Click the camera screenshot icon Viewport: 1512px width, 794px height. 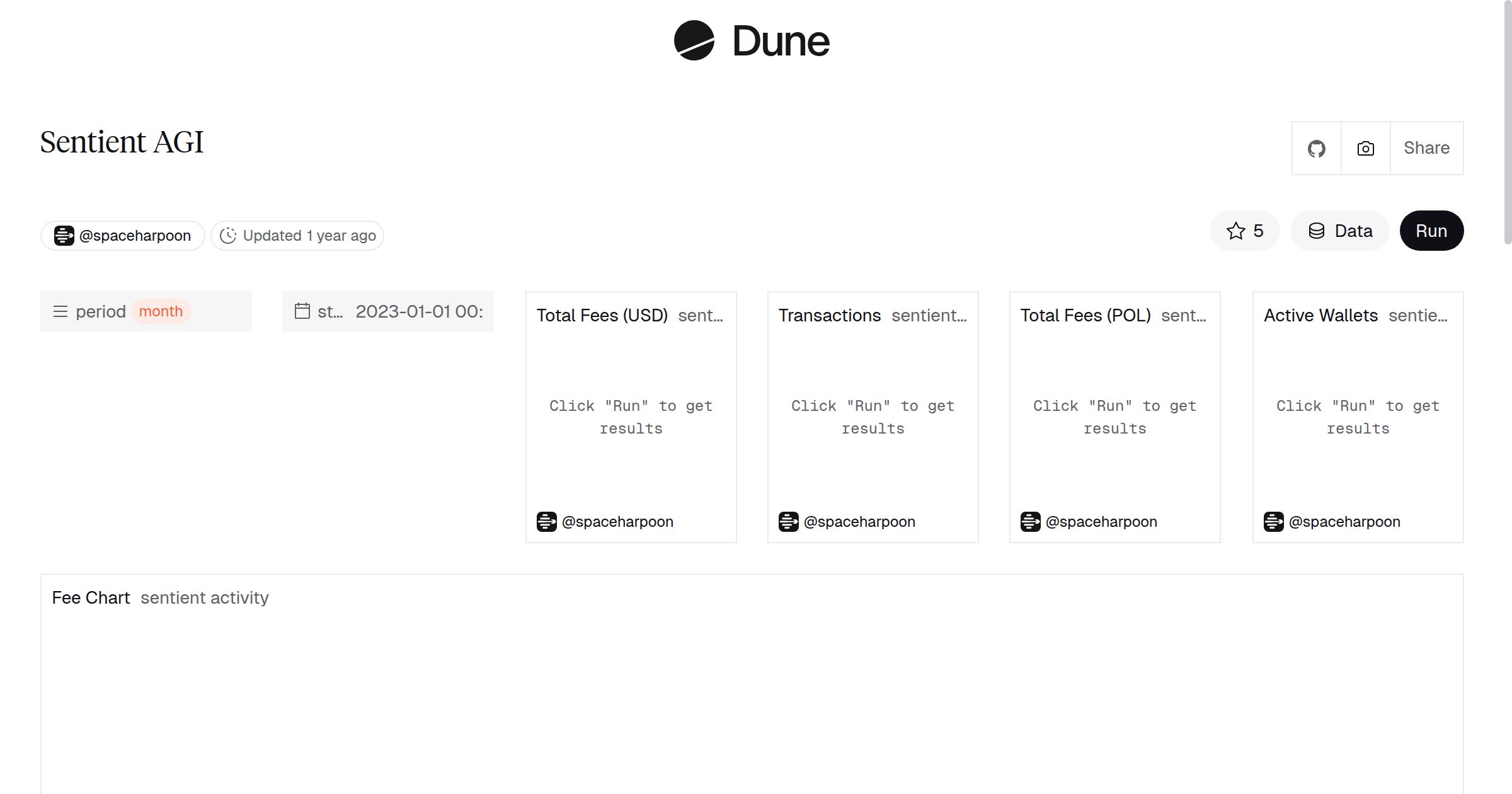pyautogui.click(x=1365, y=149)
